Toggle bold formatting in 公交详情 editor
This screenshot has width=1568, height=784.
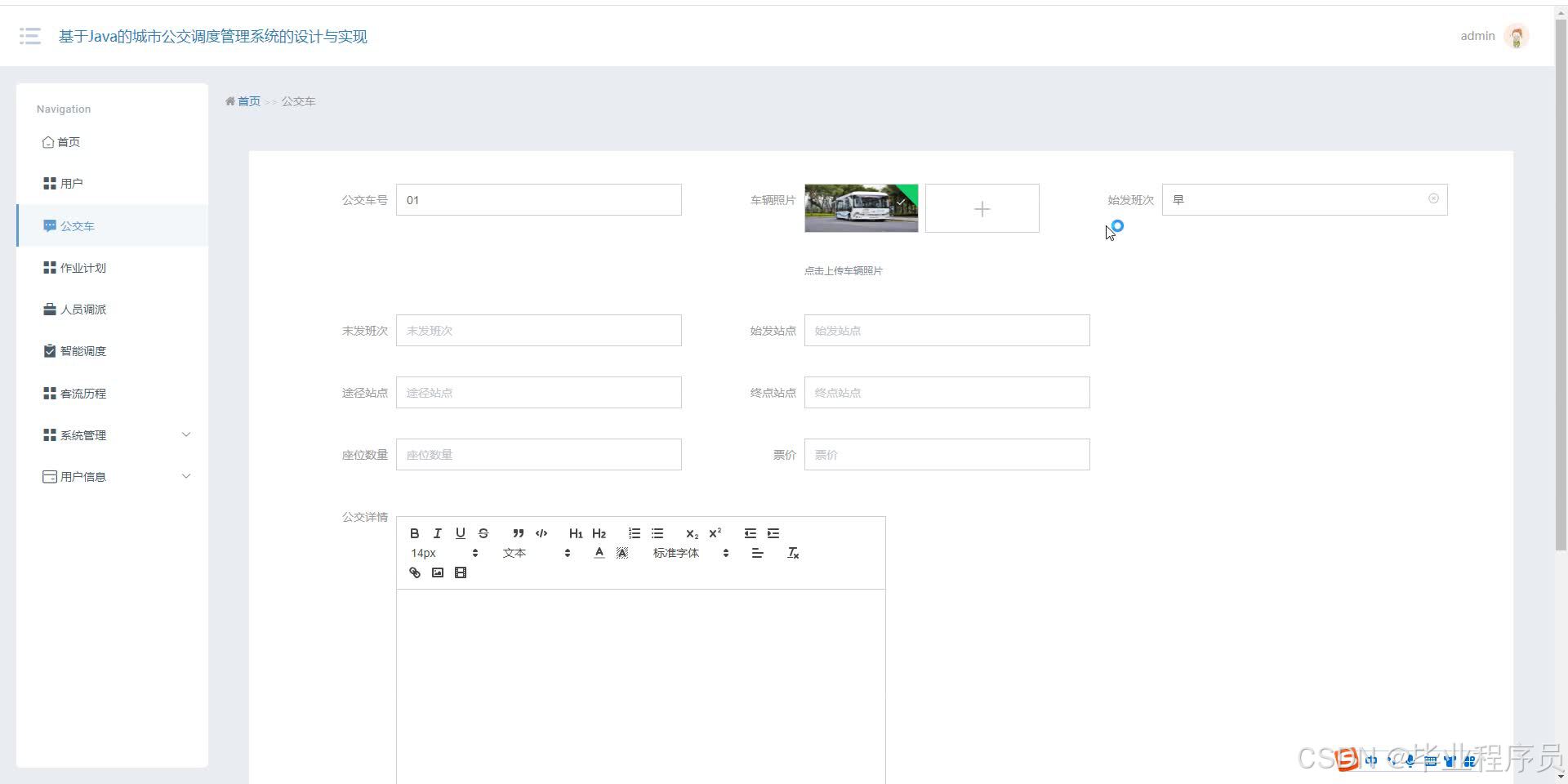[414, 533]
